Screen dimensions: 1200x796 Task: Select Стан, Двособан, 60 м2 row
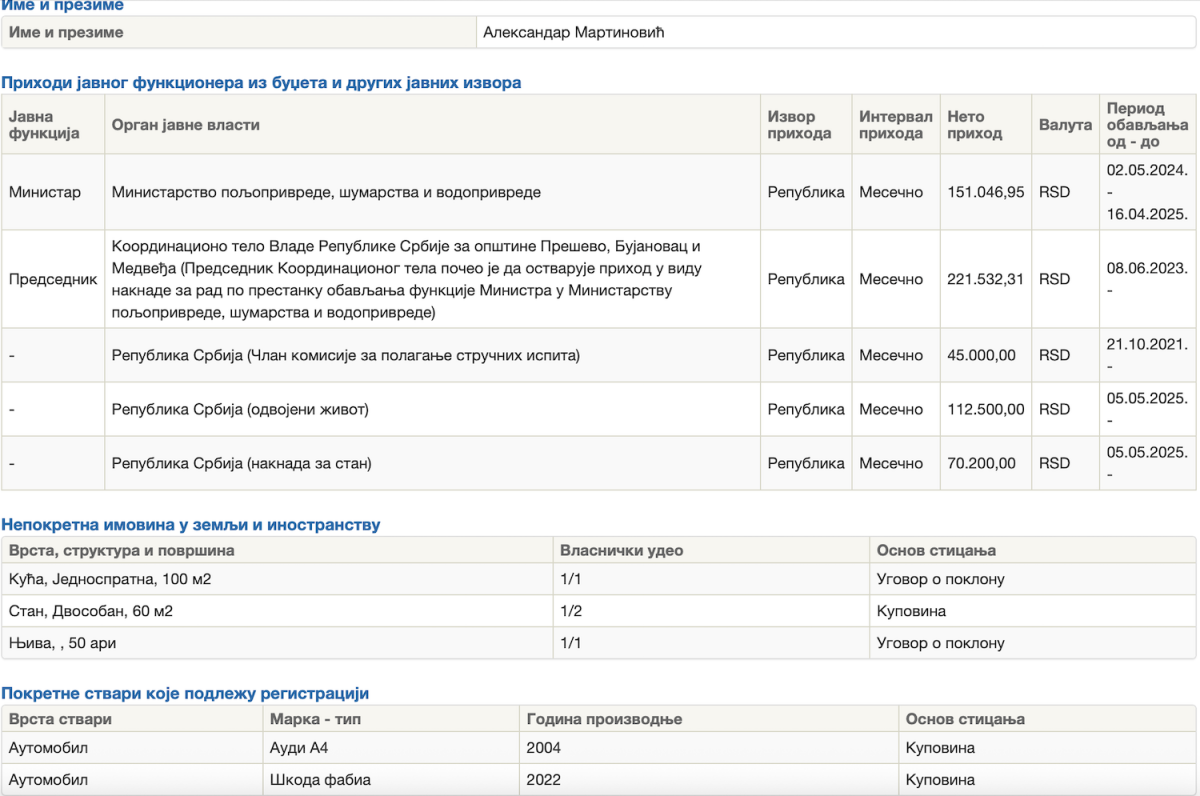[598, 611]
